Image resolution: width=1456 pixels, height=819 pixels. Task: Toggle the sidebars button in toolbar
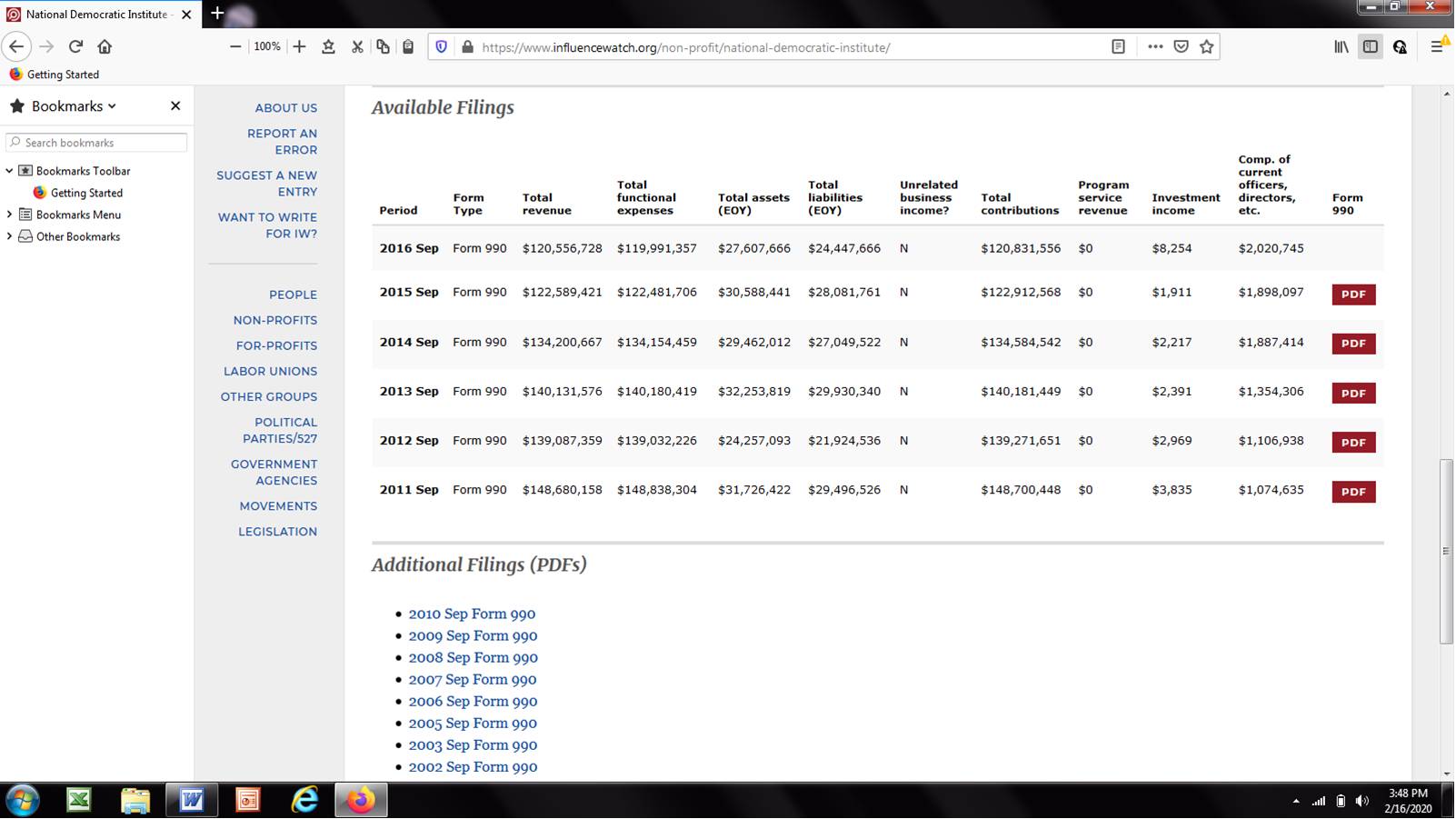[1370, 46]
